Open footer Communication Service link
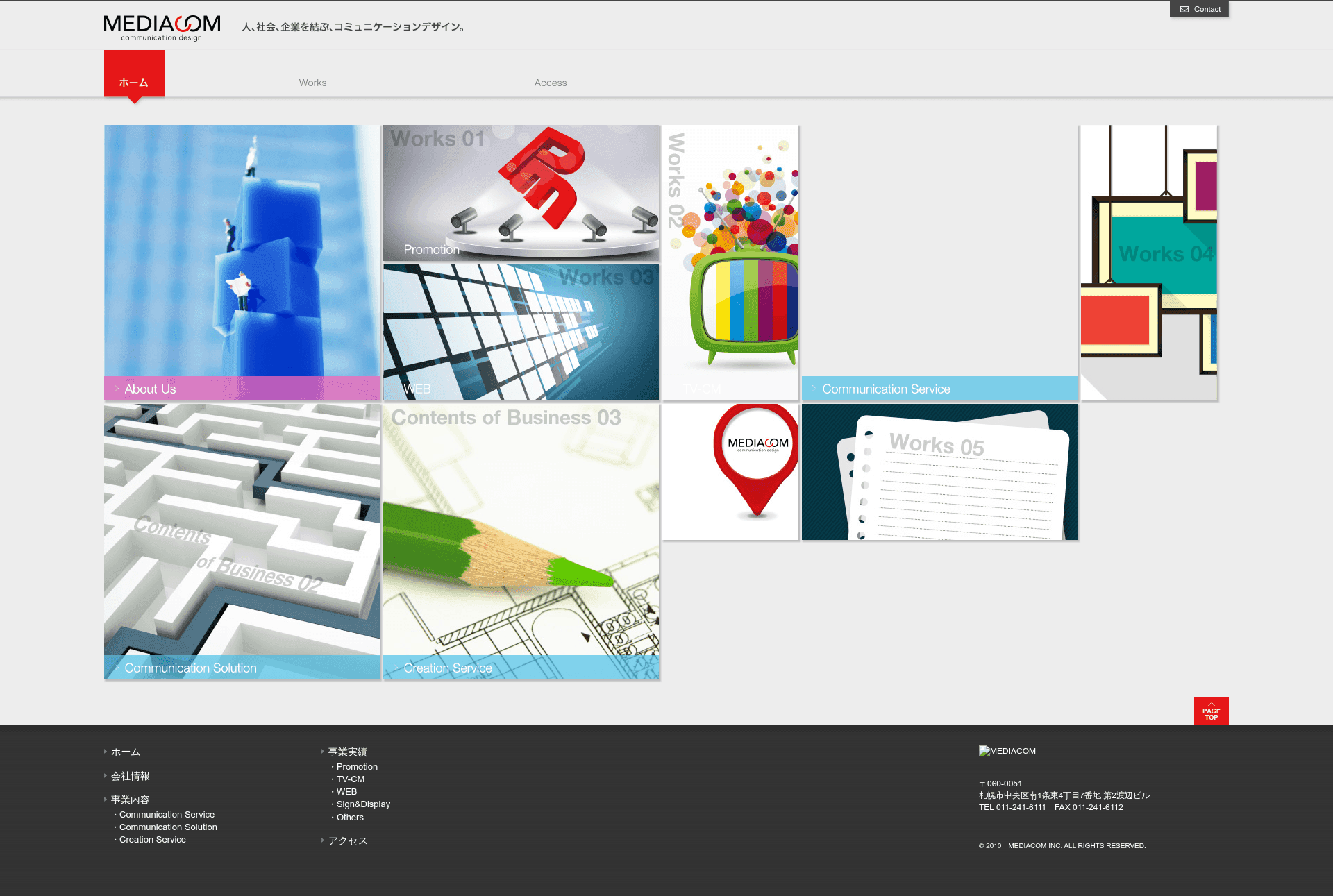The width and height of the screenshot is (1333, 896). point(167,815)
